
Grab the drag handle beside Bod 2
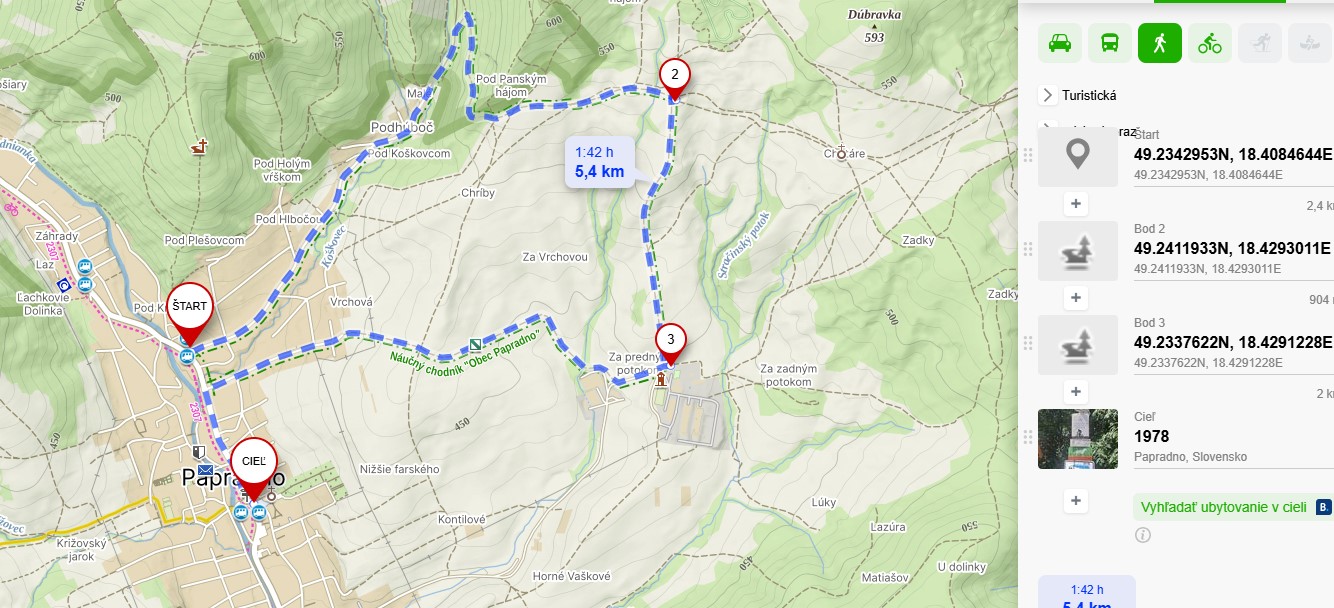1027,249
